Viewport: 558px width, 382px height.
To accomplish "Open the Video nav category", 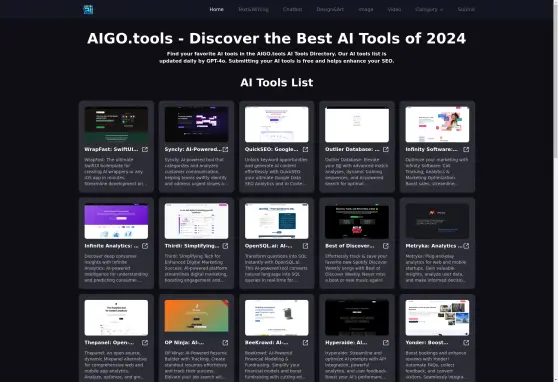I will click(394, 9).
